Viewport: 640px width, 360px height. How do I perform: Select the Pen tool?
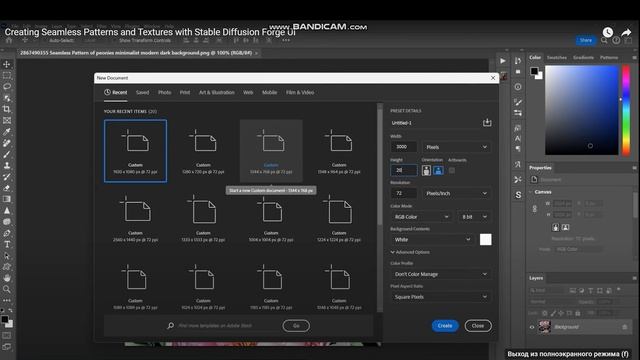[7, 233]
